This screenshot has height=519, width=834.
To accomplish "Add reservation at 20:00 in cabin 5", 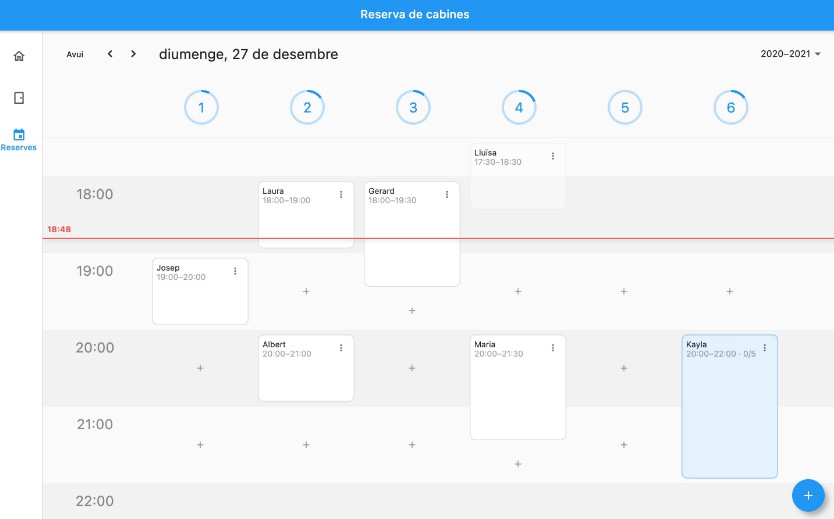I will tap(623, 368).
